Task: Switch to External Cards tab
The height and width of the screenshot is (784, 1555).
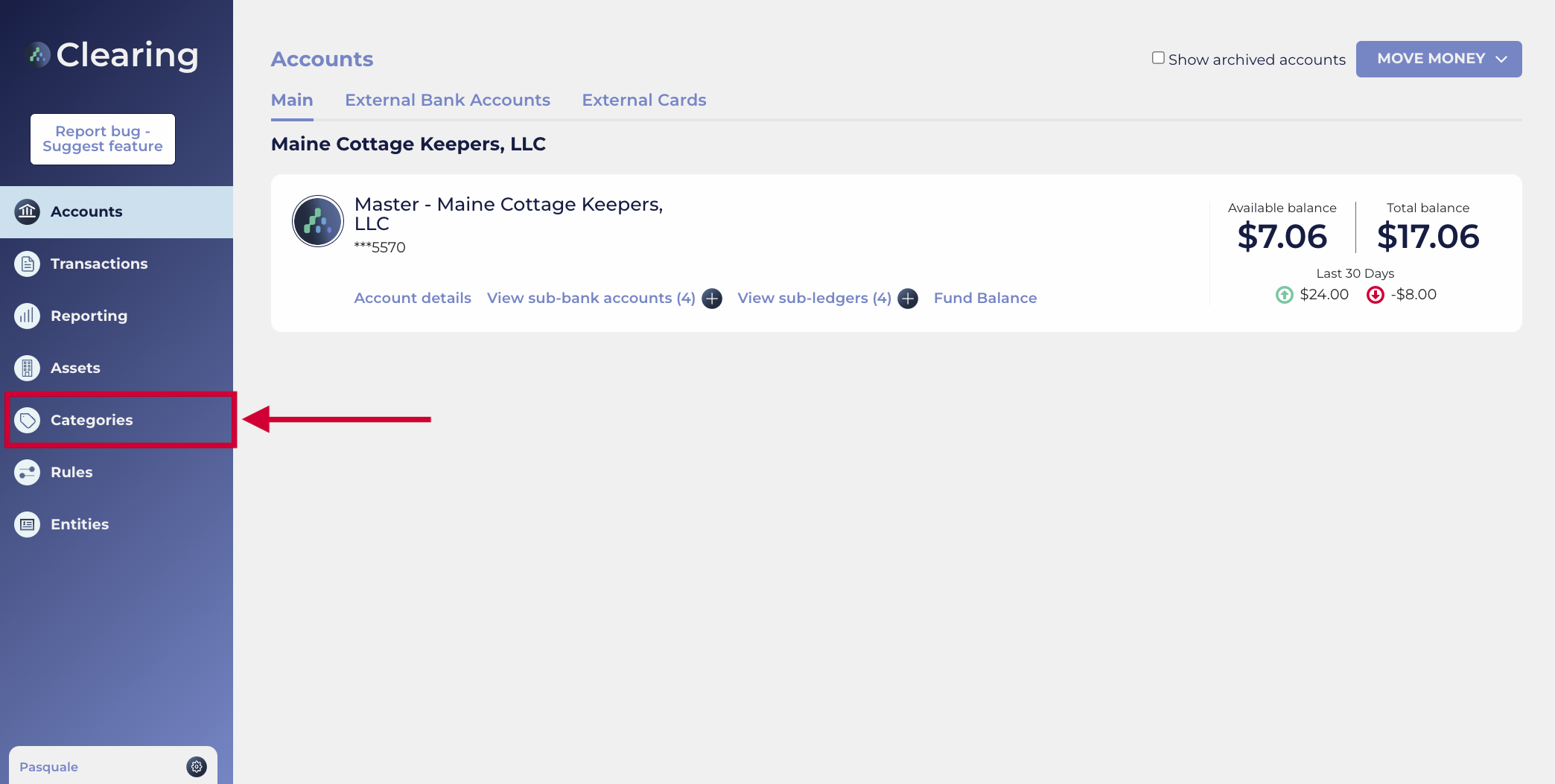Action: (x=644, y=100)
